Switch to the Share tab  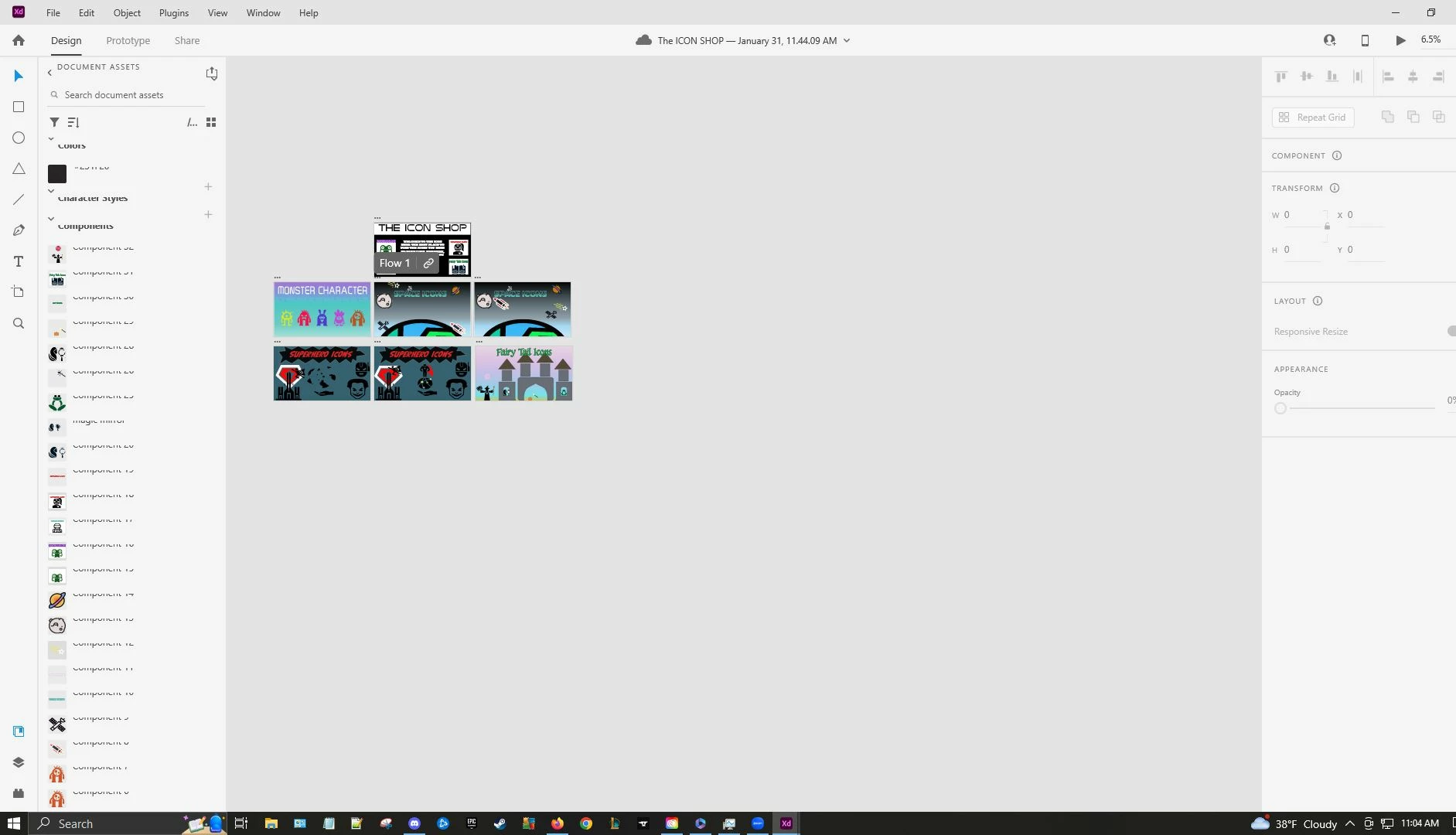click(x=187, y=40)
